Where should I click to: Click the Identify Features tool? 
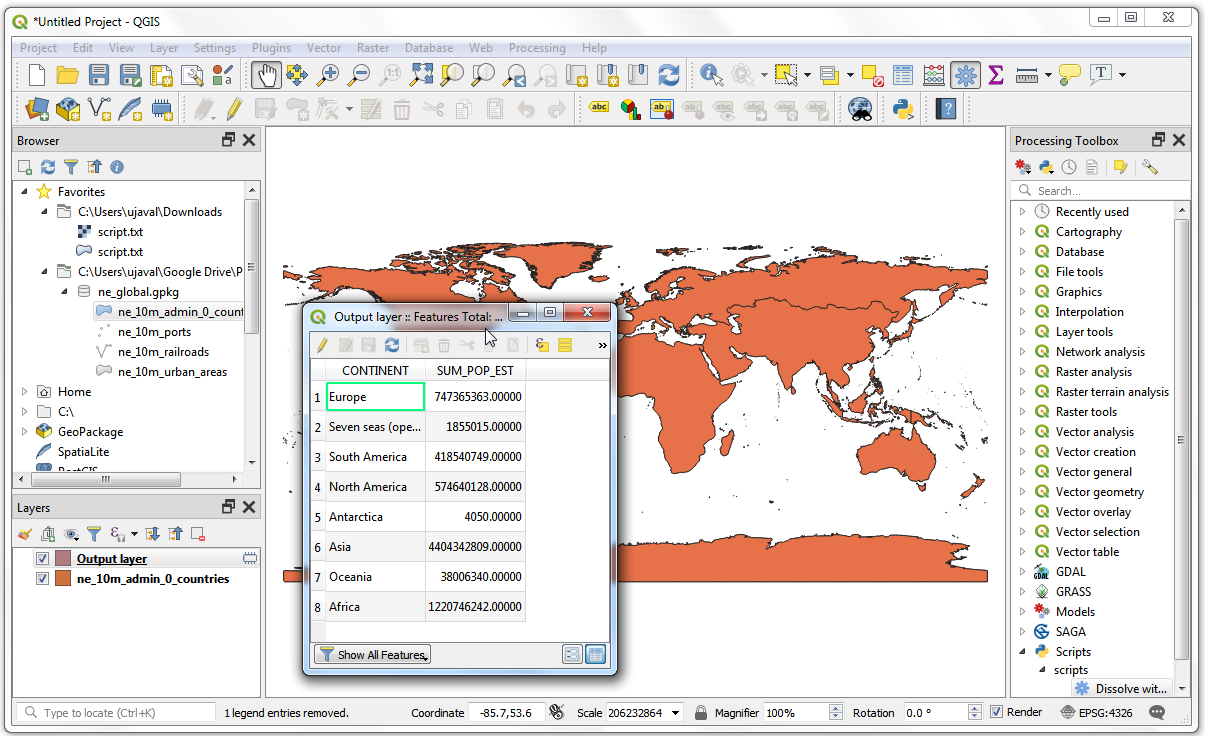711,75
